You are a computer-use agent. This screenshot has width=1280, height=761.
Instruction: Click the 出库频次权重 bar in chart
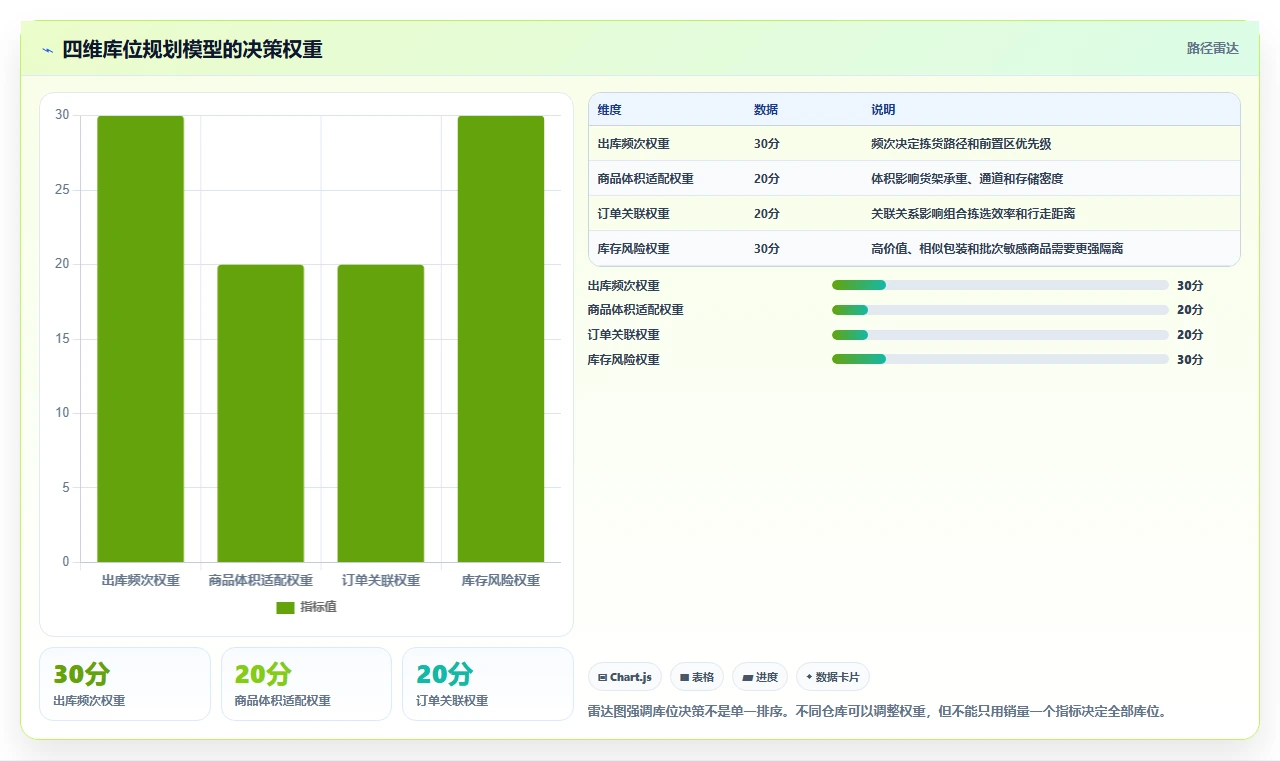140,339
